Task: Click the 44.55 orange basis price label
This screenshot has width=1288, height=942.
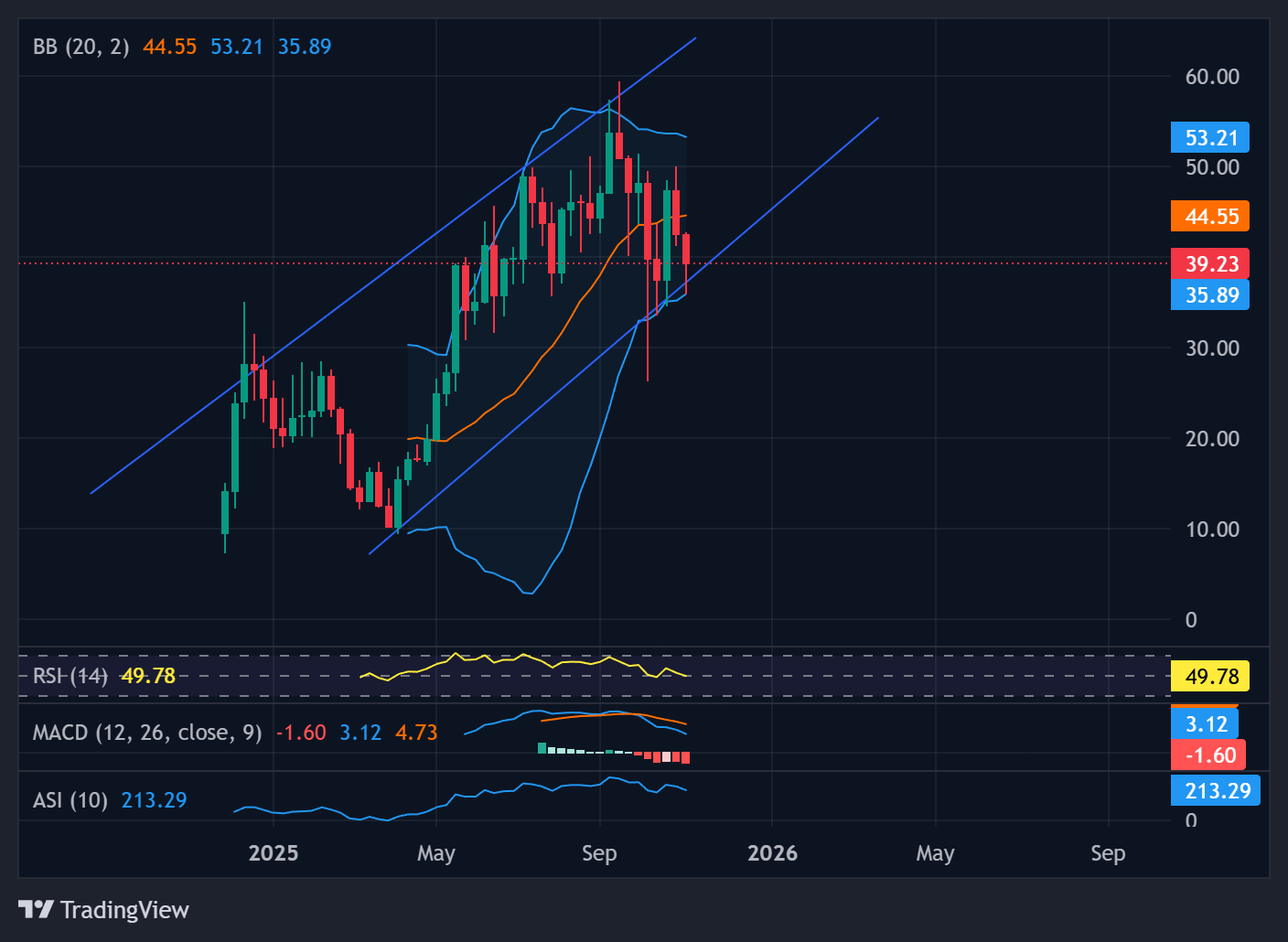Action: 1209,217
